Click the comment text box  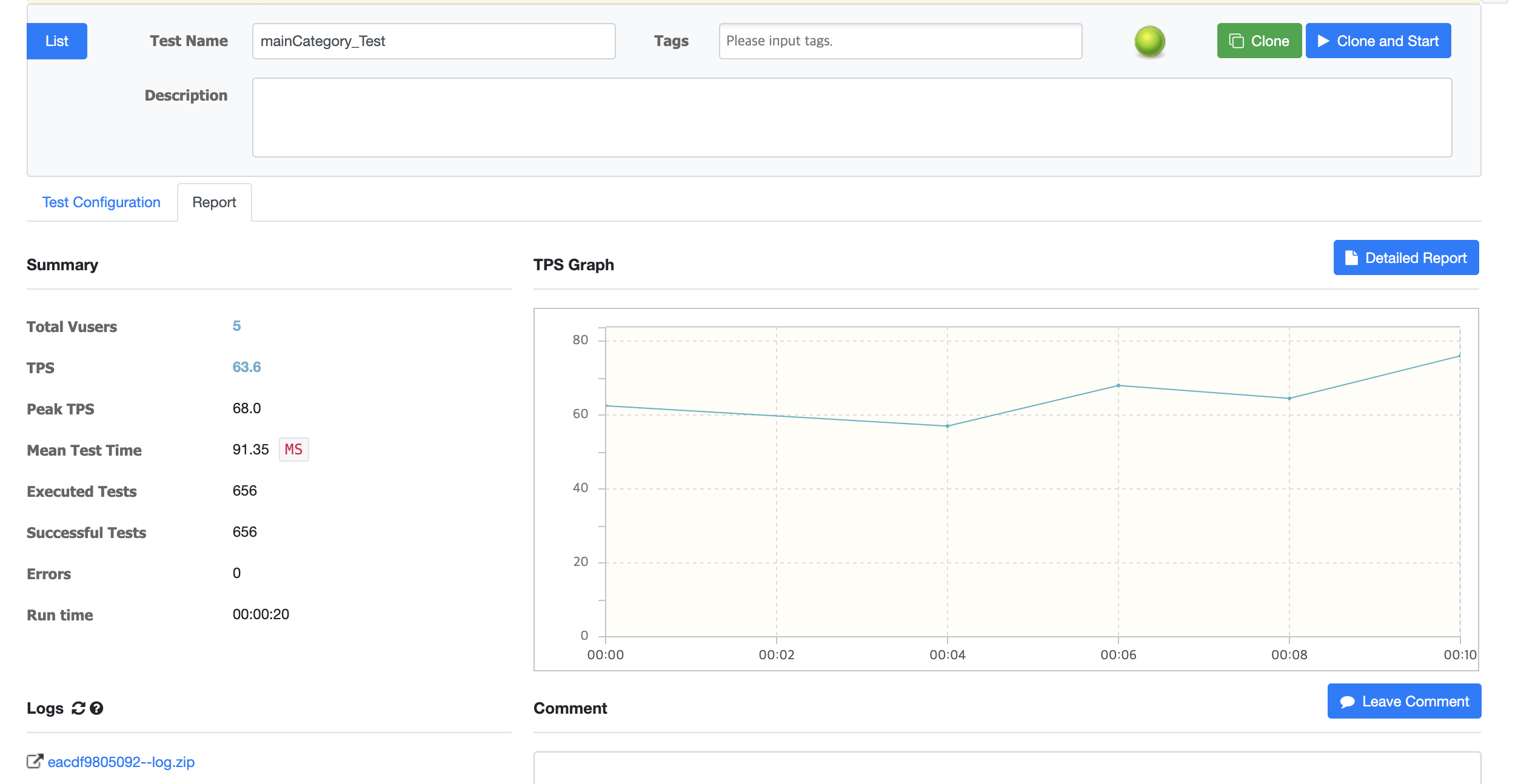click(x=1006, y=768)
